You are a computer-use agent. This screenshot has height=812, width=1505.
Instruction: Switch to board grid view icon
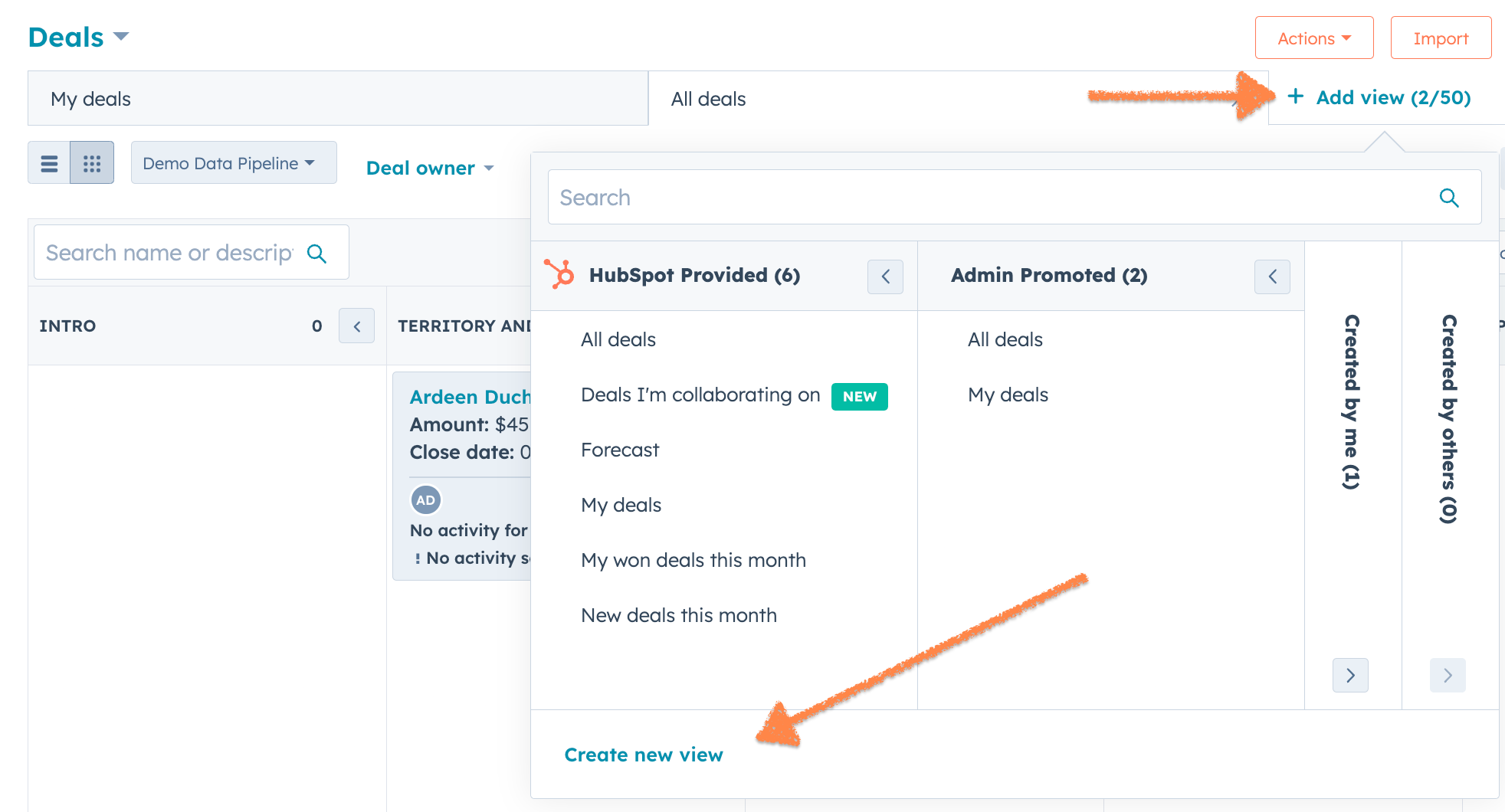pos(92,163)
